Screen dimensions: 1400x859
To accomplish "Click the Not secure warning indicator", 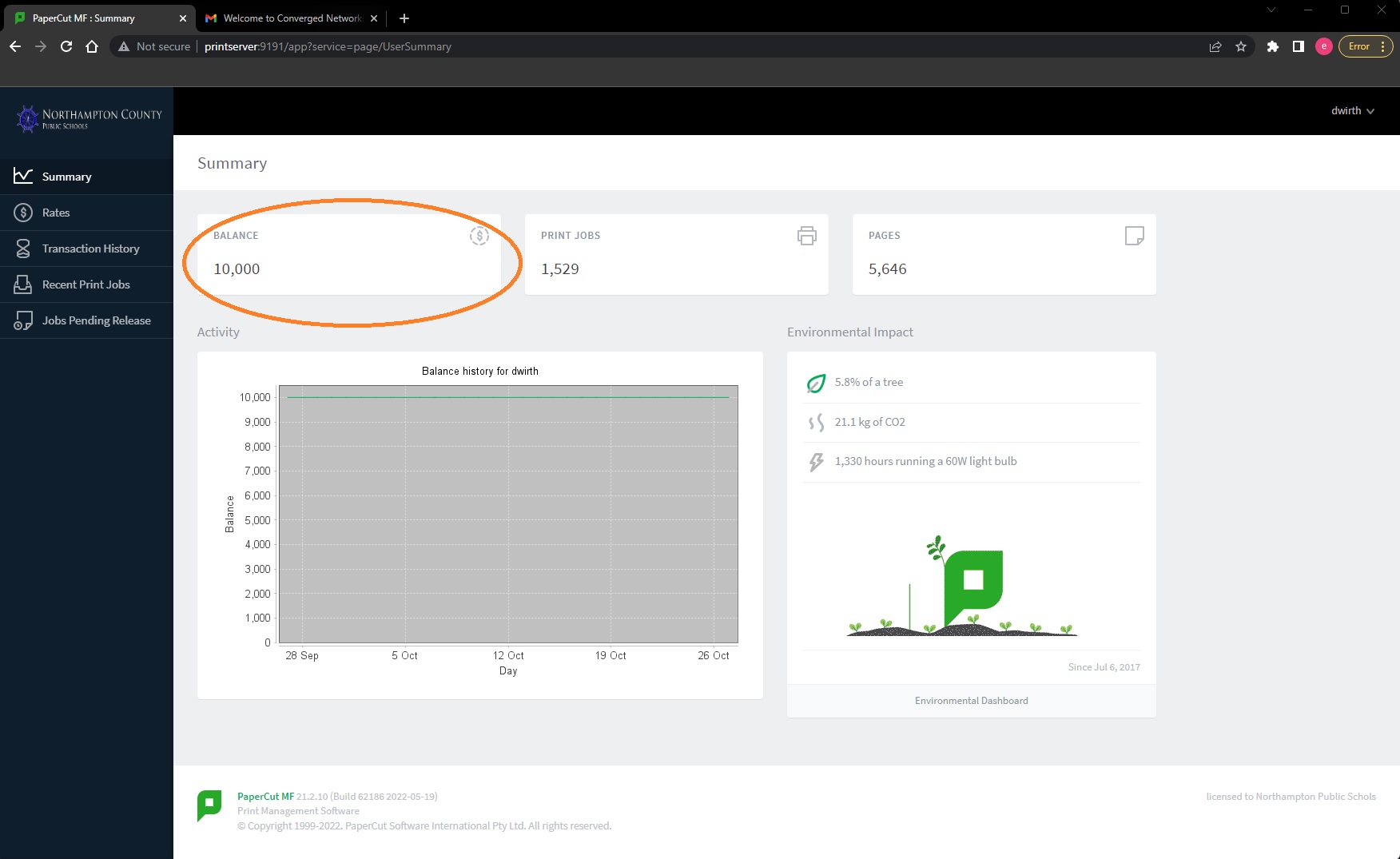I will [x=154, y=46].
